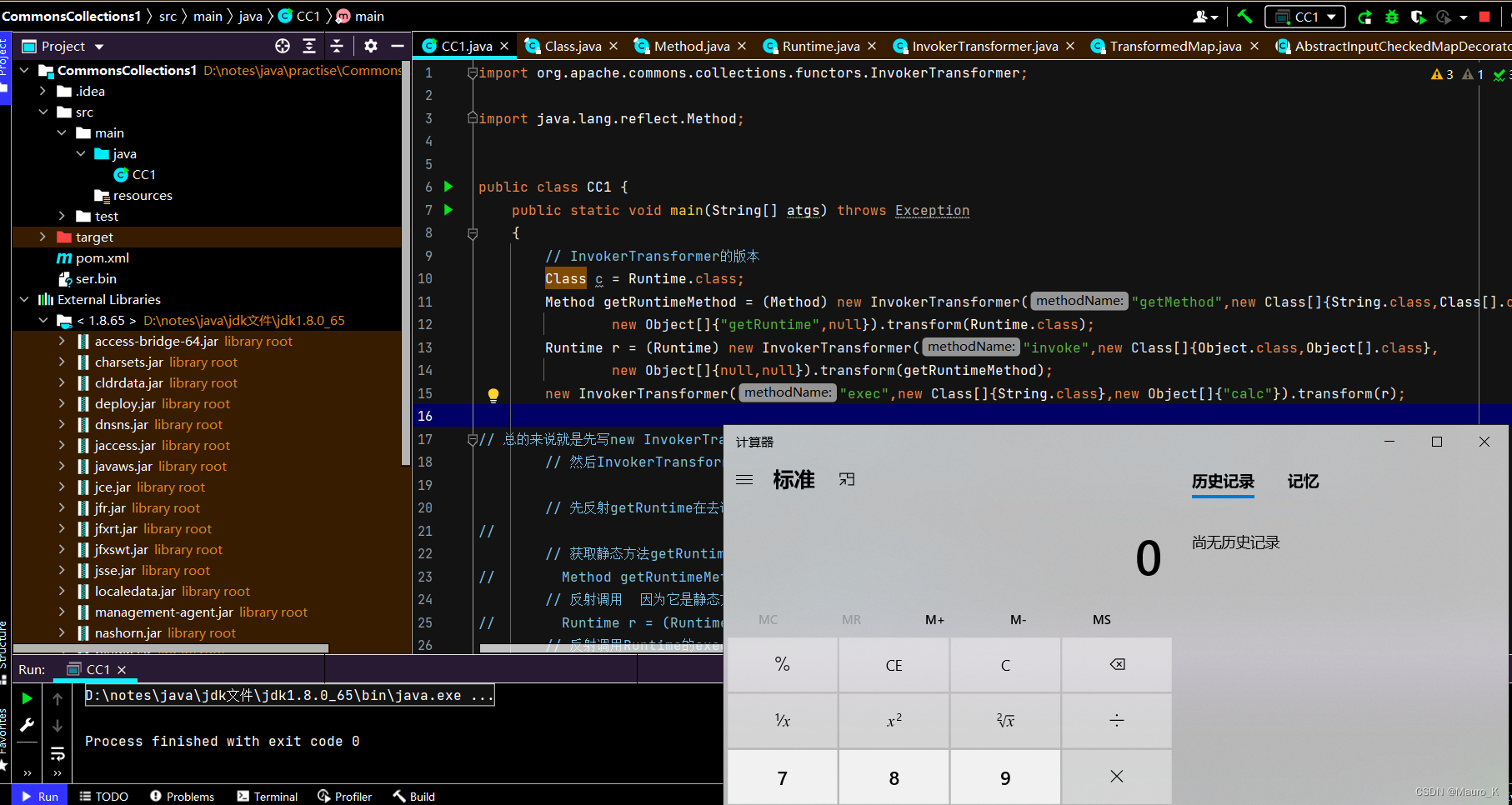1512x805 pixels.
Task: Click the warnings indicator showing 3
Action: (1442, 74)
